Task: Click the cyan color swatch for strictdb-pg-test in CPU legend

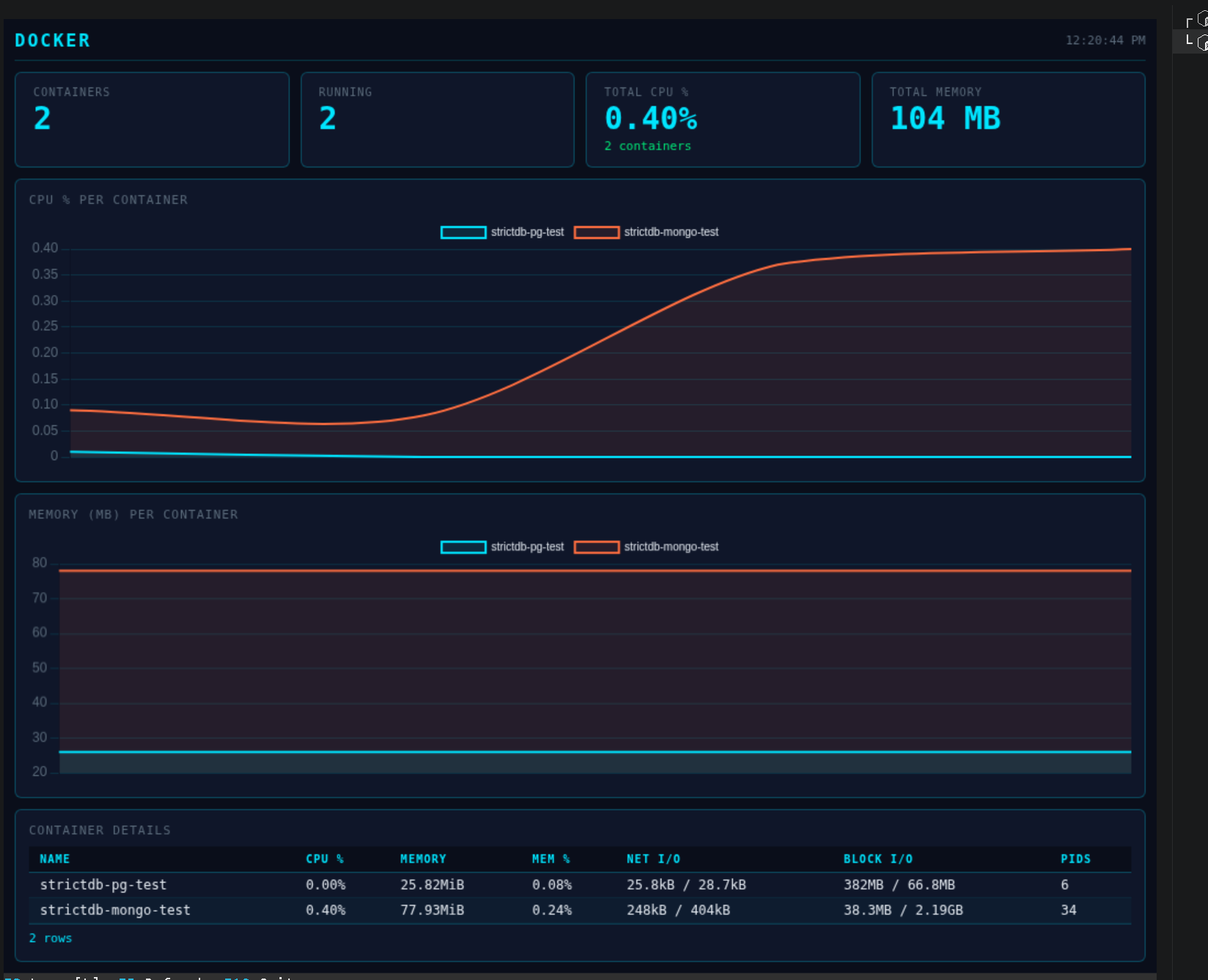Action: coord(463,232)
